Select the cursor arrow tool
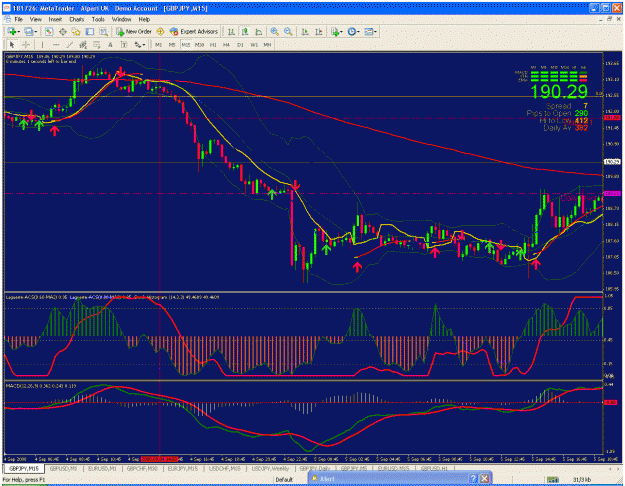Image resolution: width=625 pixels, height=486 pixels. pos(12,45)
